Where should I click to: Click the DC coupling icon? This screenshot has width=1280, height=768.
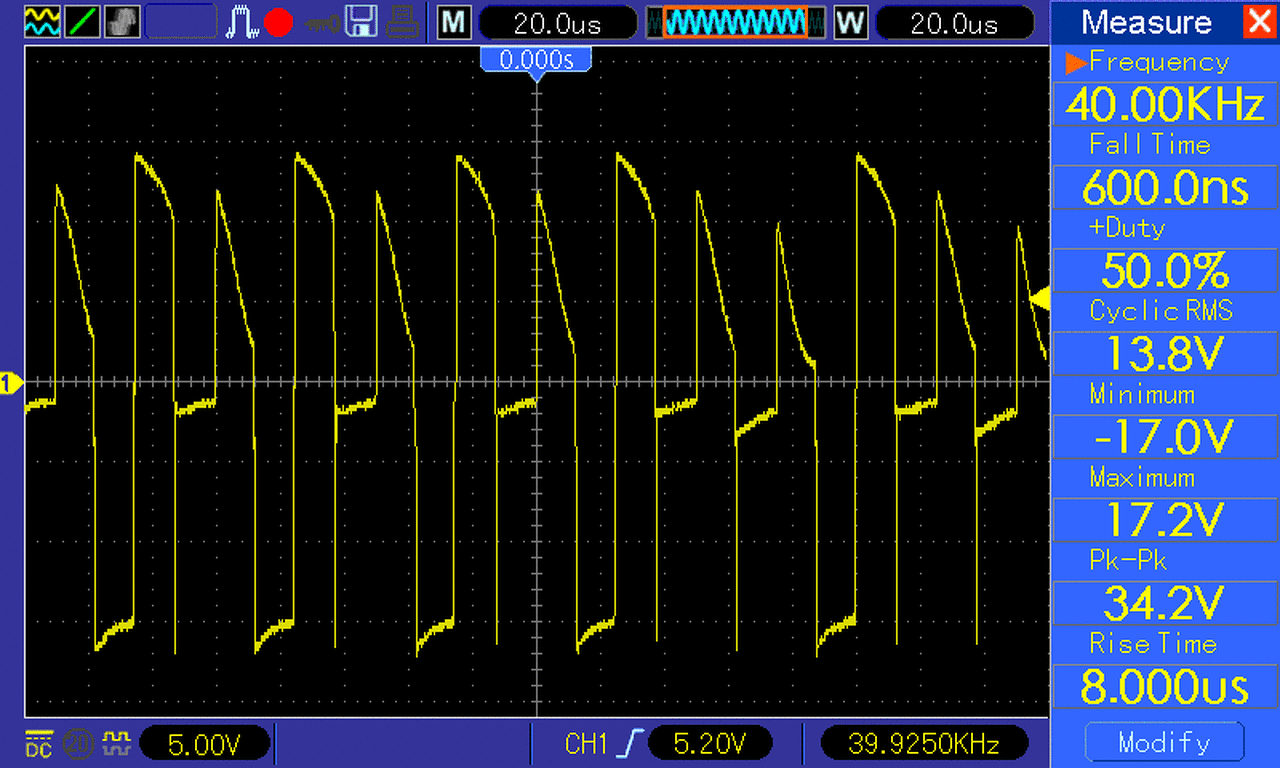click(38, 743)
